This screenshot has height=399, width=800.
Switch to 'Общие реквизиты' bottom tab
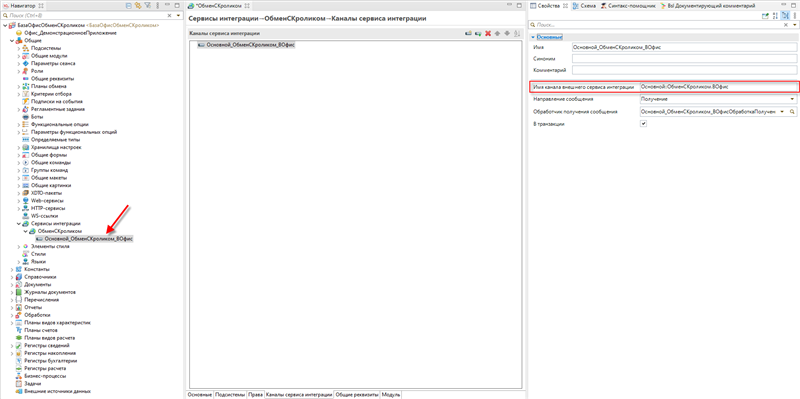[x=357, y=395]
